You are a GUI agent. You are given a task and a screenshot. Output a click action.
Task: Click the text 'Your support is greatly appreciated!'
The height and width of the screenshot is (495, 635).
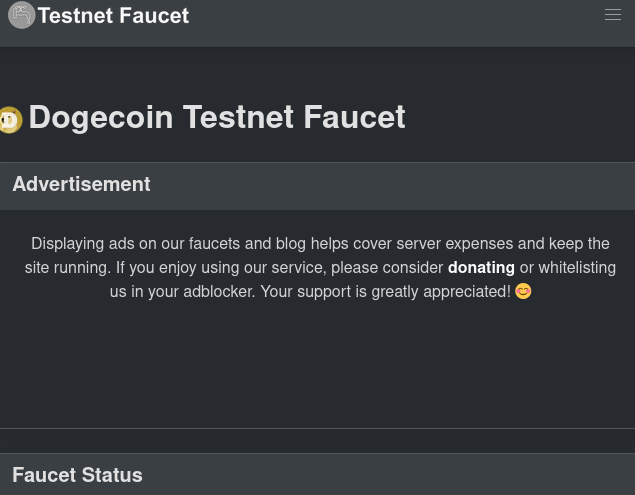point(386,291)
